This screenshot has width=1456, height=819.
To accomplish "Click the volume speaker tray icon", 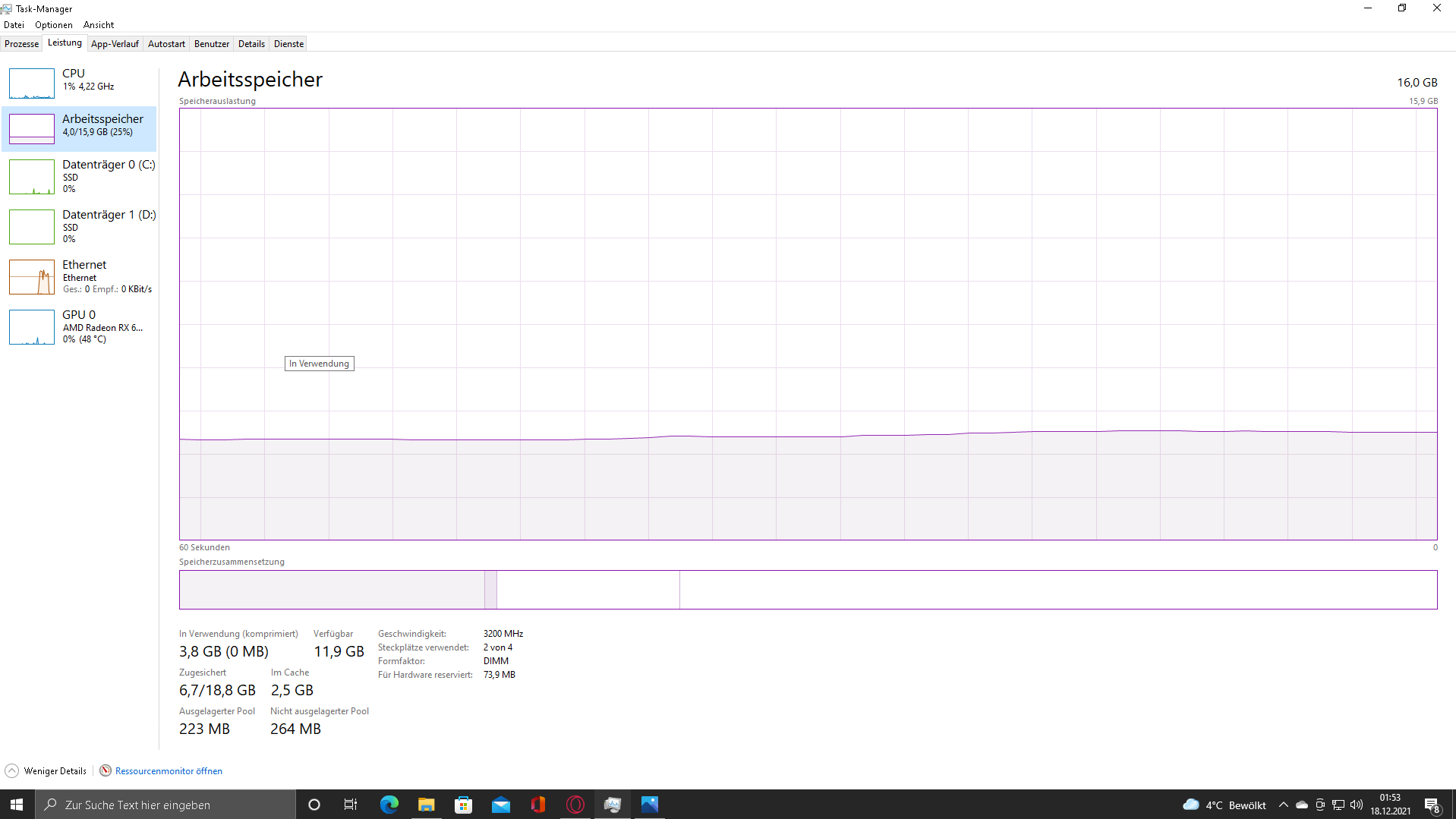I will tap(1357, 805).
